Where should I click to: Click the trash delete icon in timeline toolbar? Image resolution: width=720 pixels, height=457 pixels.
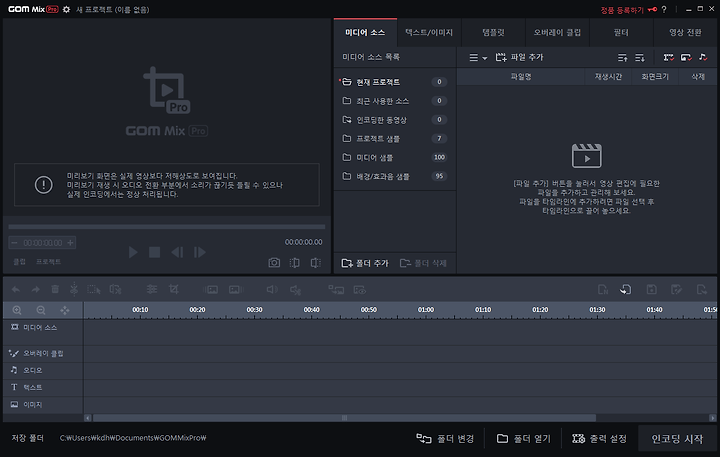pyautogui.click(x=55, y=289)
